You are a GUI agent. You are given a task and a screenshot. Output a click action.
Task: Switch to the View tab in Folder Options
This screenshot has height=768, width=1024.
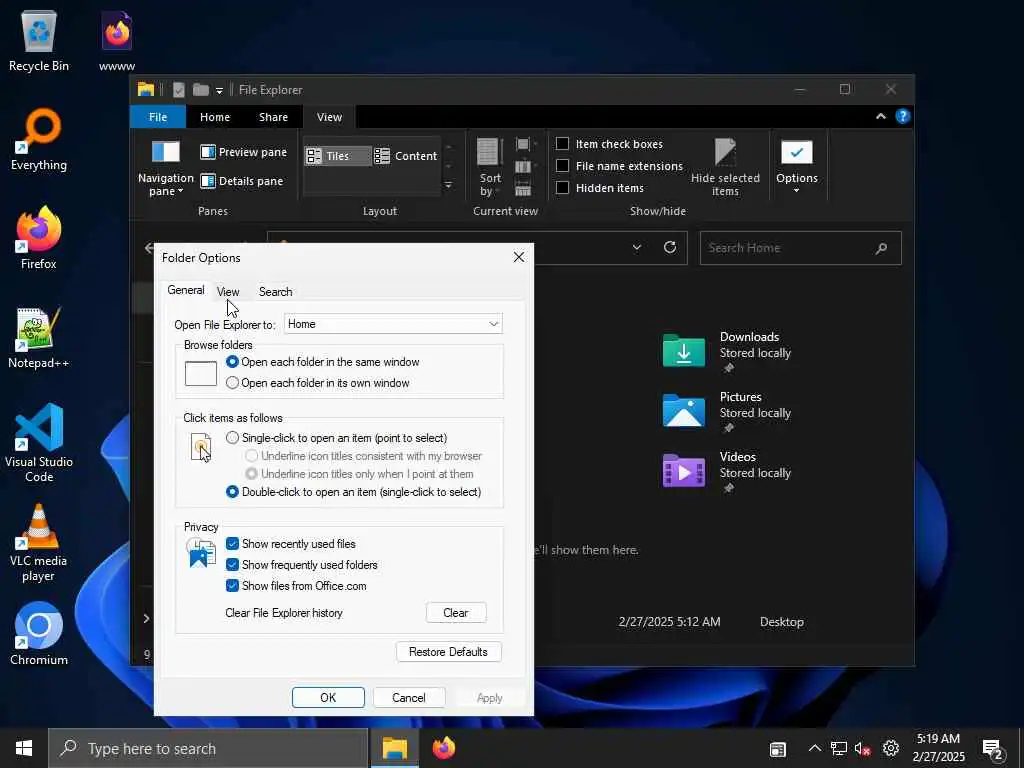point(228,291)
